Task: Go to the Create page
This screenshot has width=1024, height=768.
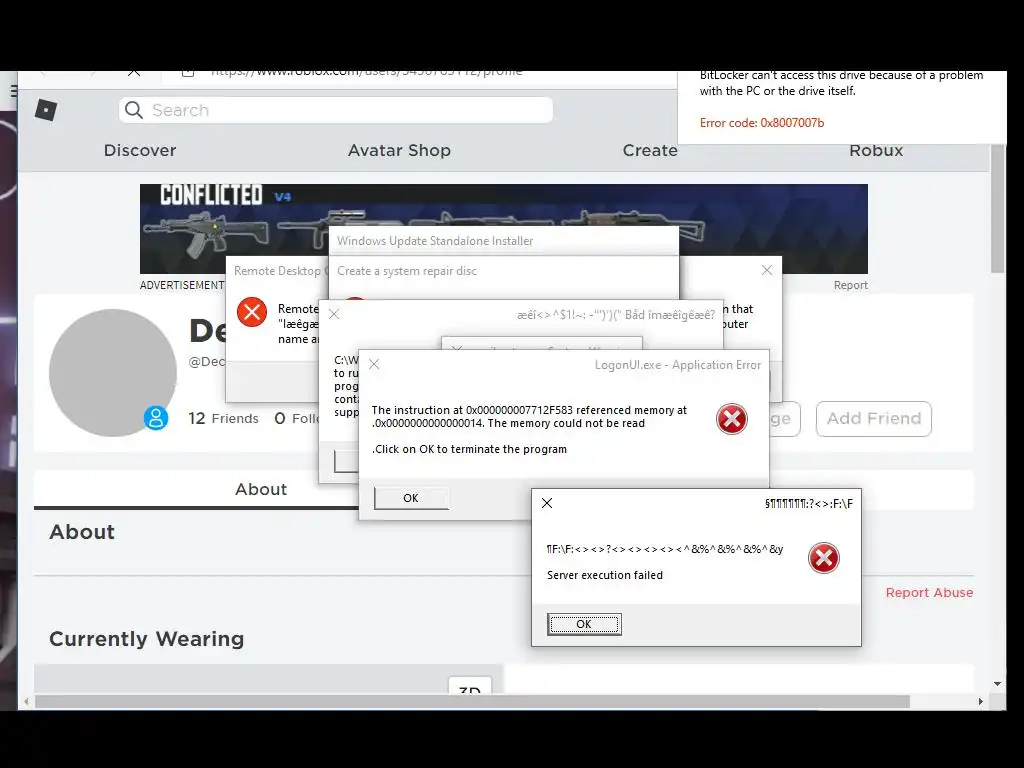Action: click(x=650, y=150)
